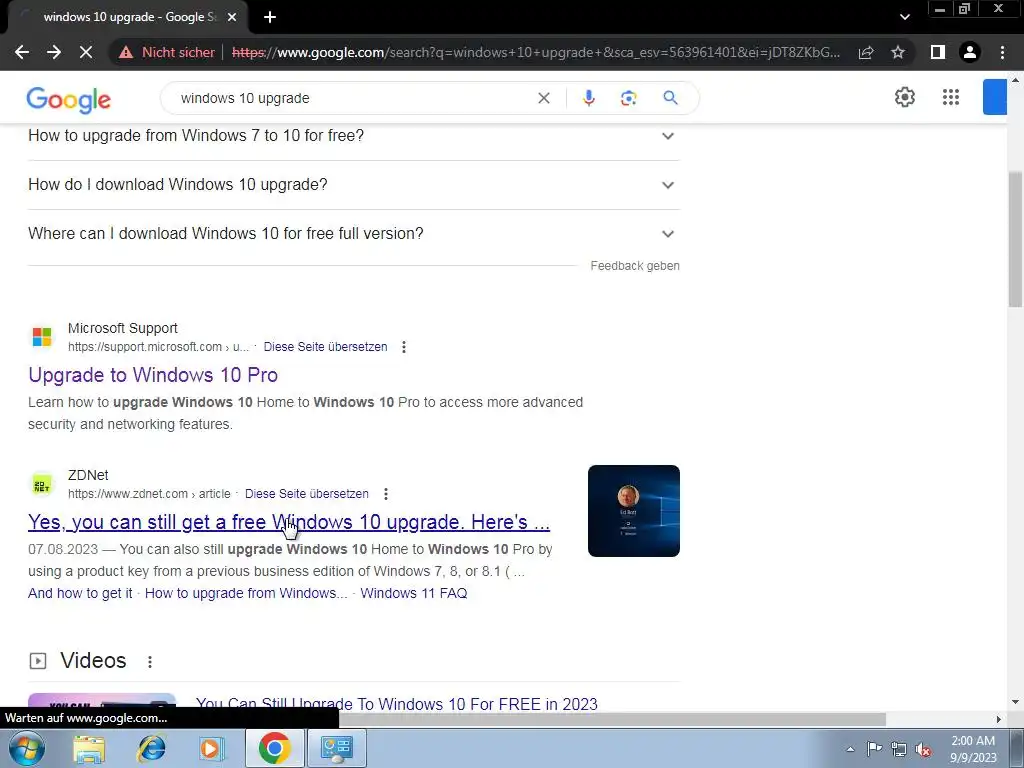Image resolution: width=1024 pixels, height=768 pixels.
Task: Click the horizontal scrollbar at page bottom
Action: tap(612, 719)
